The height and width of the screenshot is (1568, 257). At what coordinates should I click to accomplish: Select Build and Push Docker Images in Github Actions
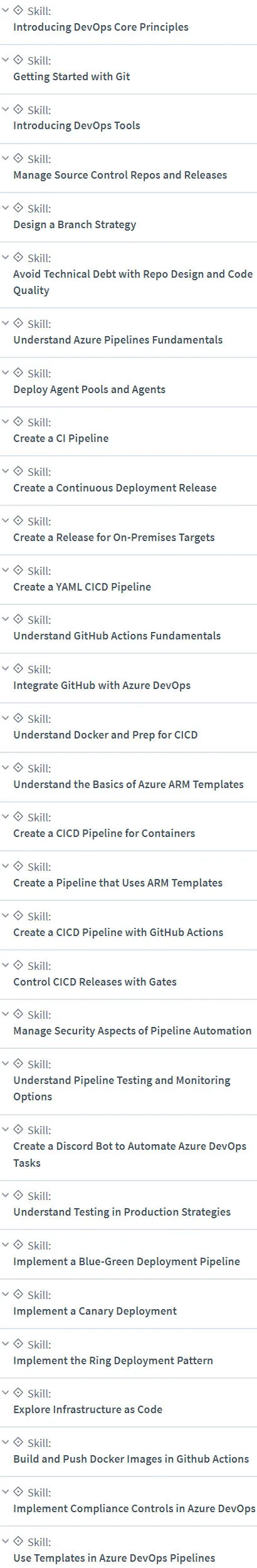point(131,1459)
